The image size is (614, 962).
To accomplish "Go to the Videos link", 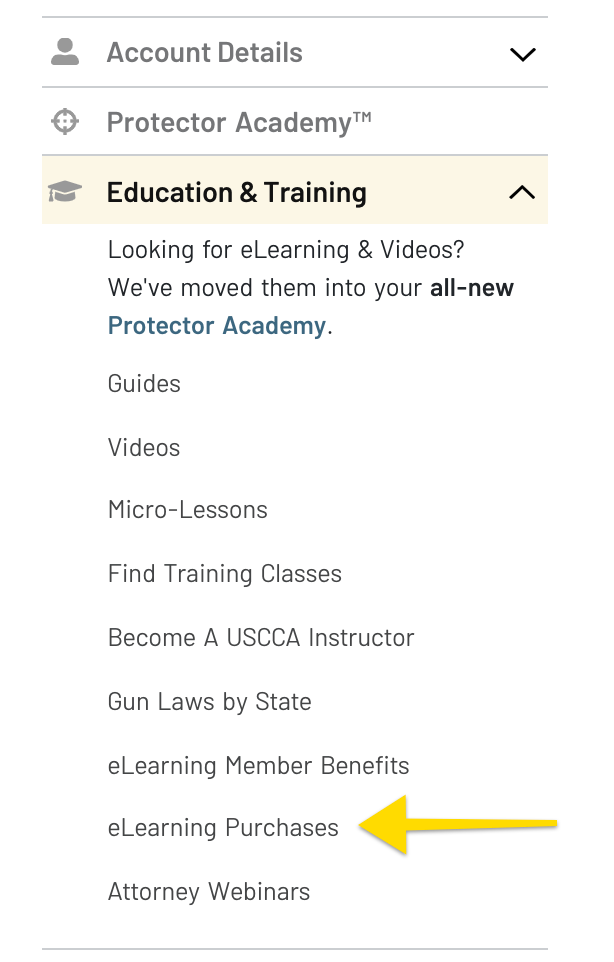I will coord(144,448).
